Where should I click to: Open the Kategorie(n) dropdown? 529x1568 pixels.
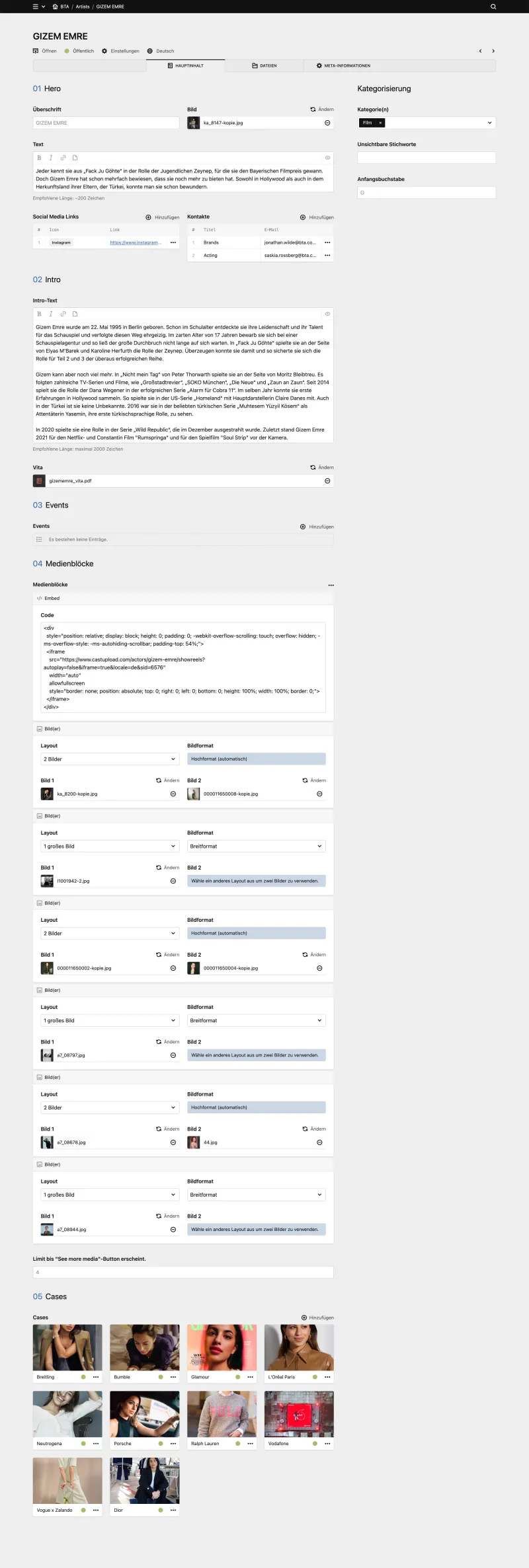pos(427,123)
